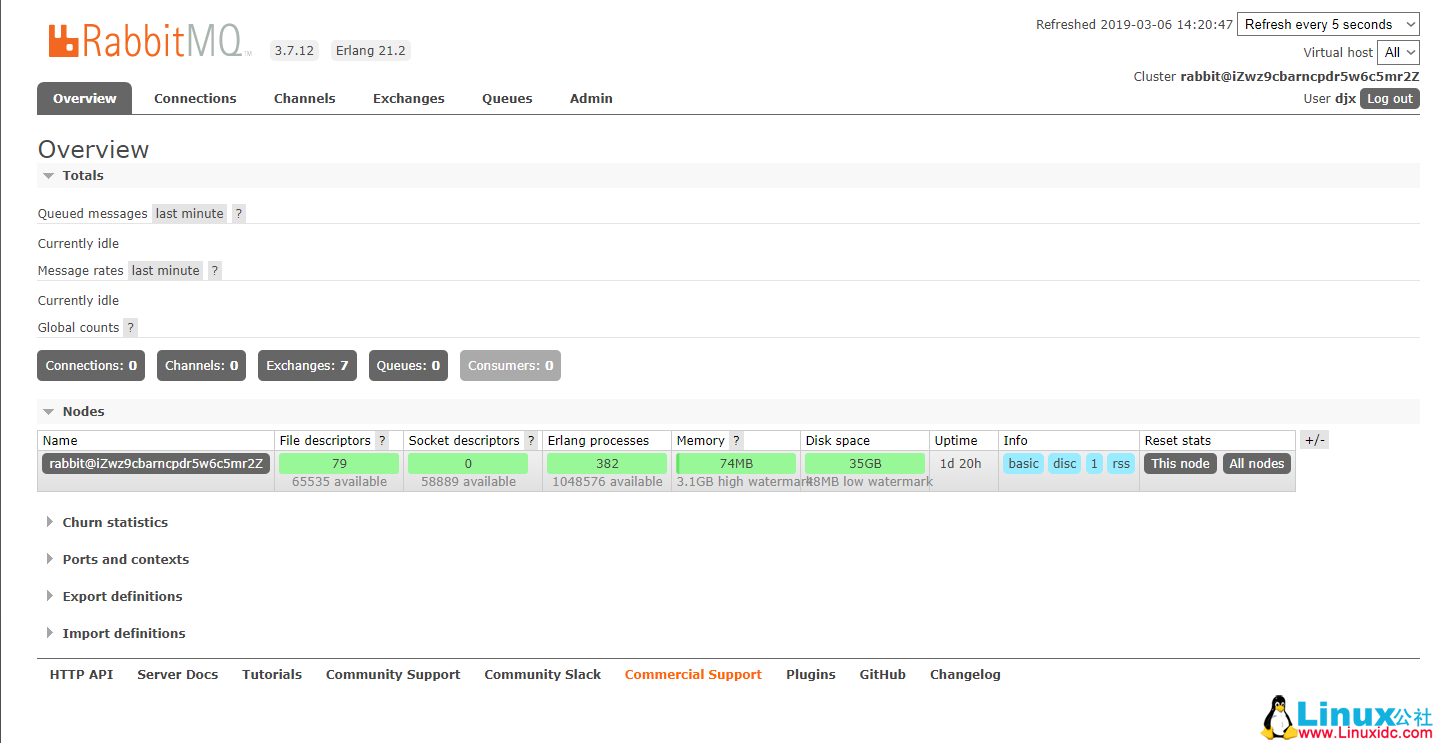This screenshot has width=1437, height=743.
Task: Change the Virtual host selector
Action: coord(1398,52)
